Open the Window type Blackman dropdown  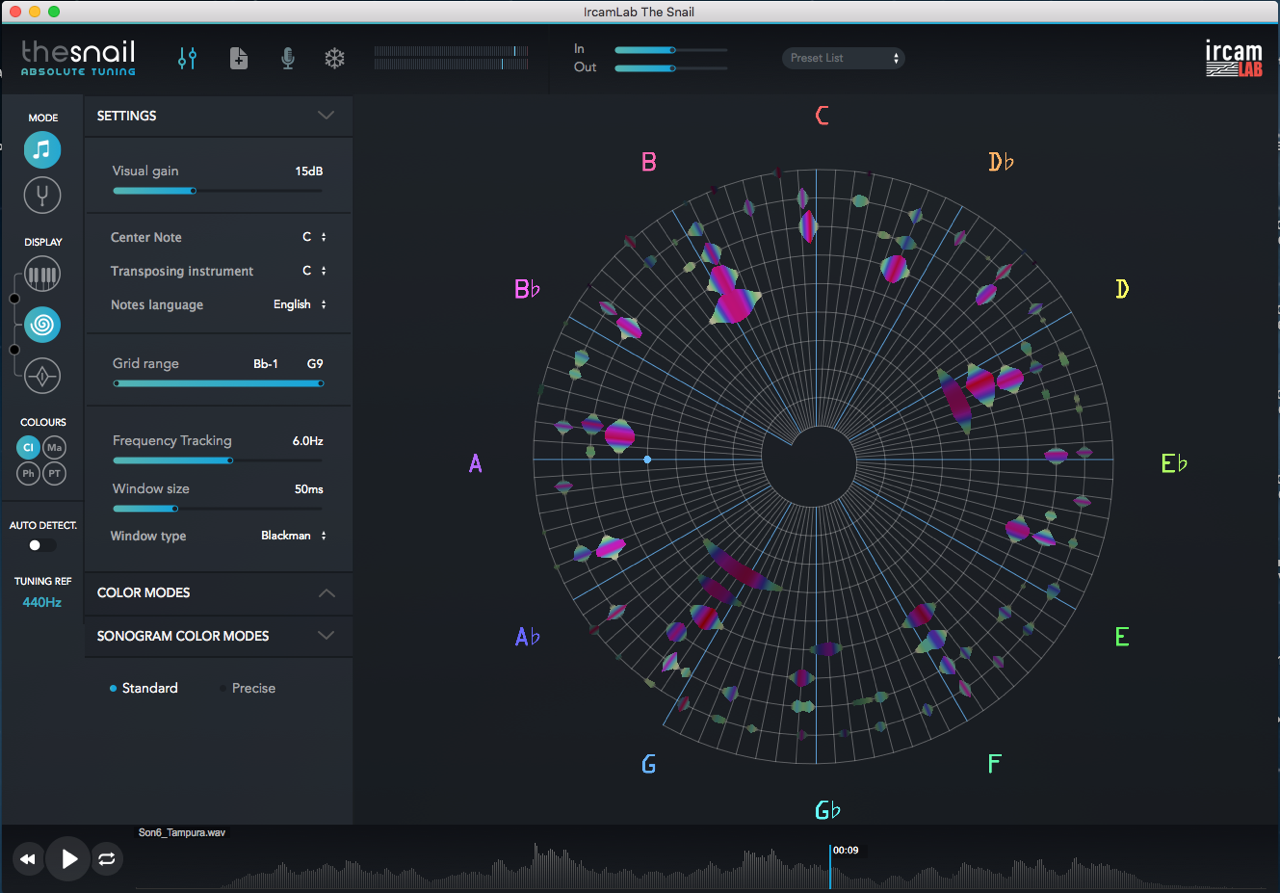click(x=294, y=535)
